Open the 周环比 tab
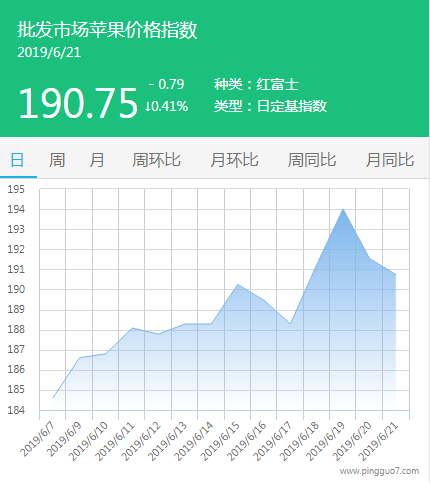 tap(156, 160)
